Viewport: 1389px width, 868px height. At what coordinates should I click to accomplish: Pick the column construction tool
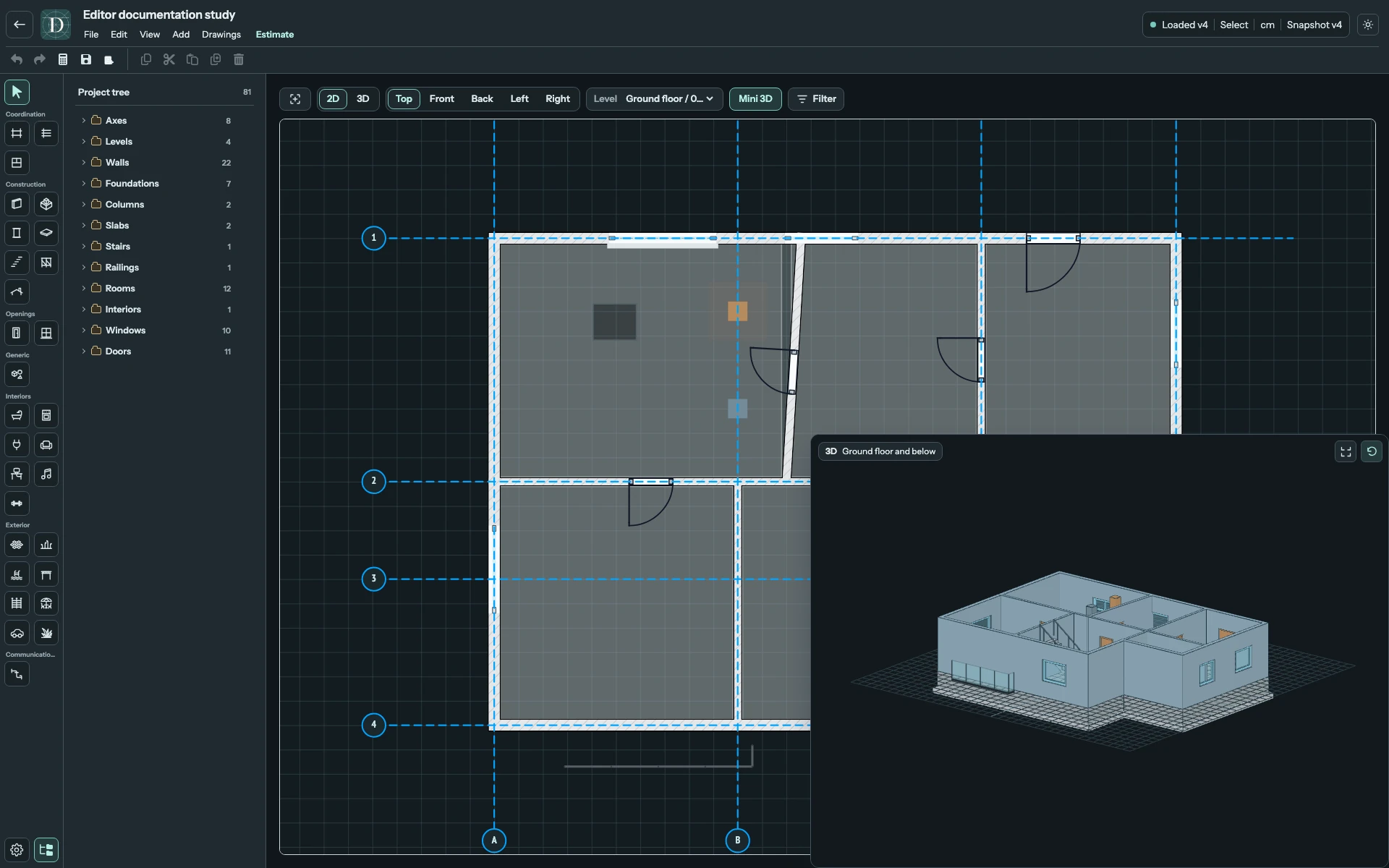point(17,233)
